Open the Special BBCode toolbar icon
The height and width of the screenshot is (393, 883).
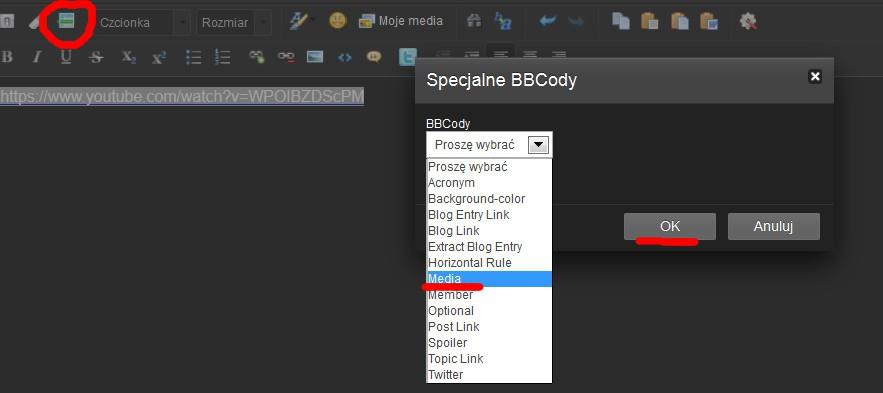click(67, 21)
